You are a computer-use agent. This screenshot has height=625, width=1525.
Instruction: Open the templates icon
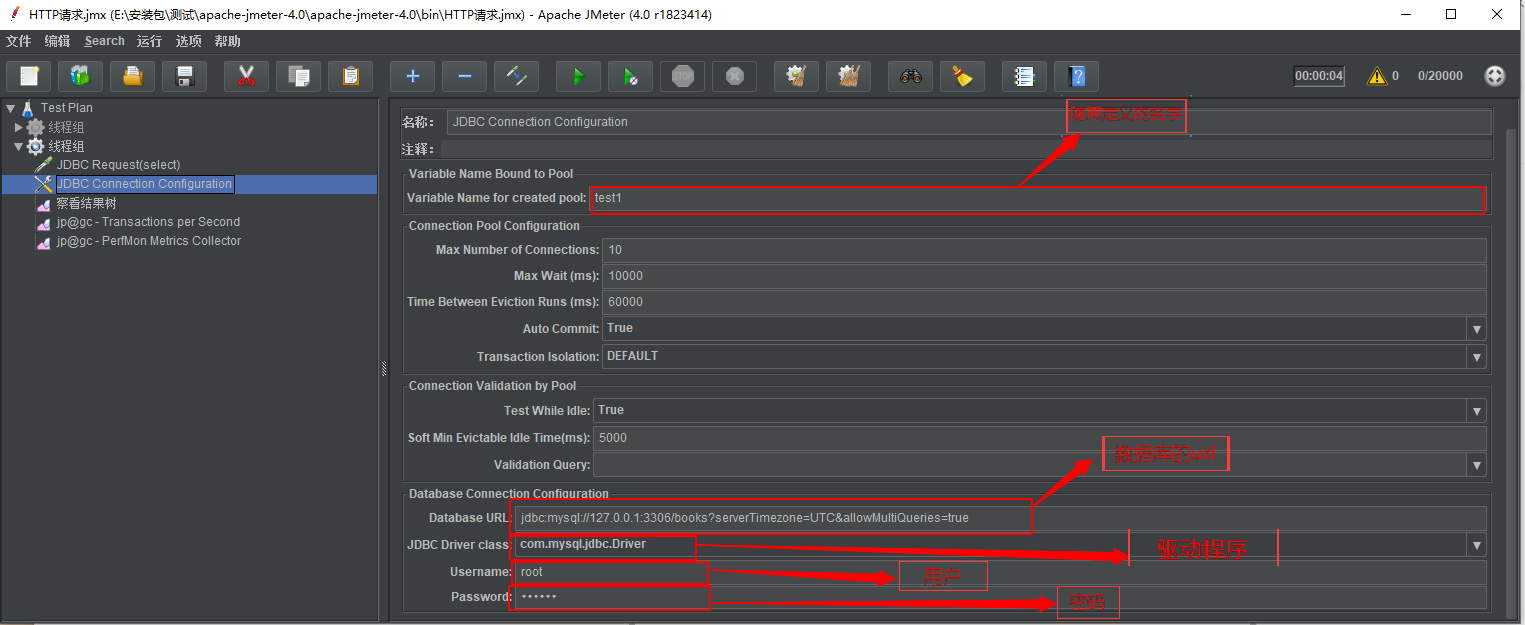click(80, 76)
